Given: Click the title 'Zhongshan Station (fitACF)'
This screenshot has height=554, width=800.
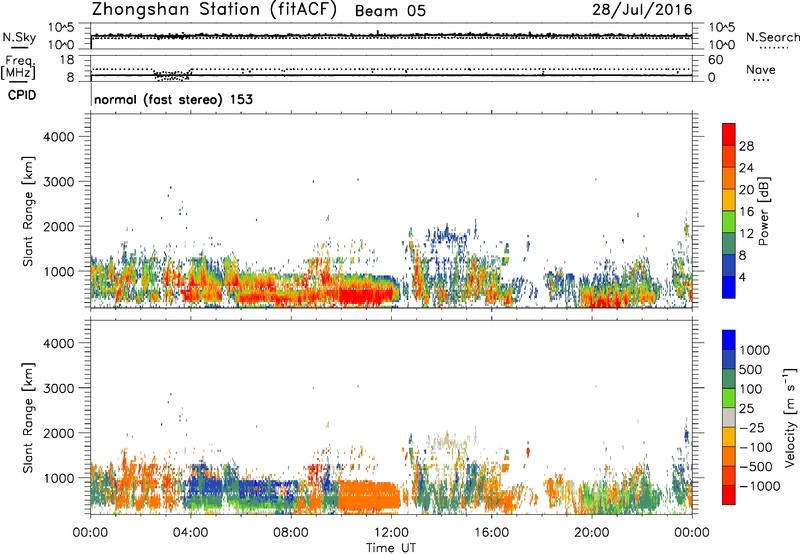Looking at the screenshot, I should pyautogui.click(x=214, y=10).
